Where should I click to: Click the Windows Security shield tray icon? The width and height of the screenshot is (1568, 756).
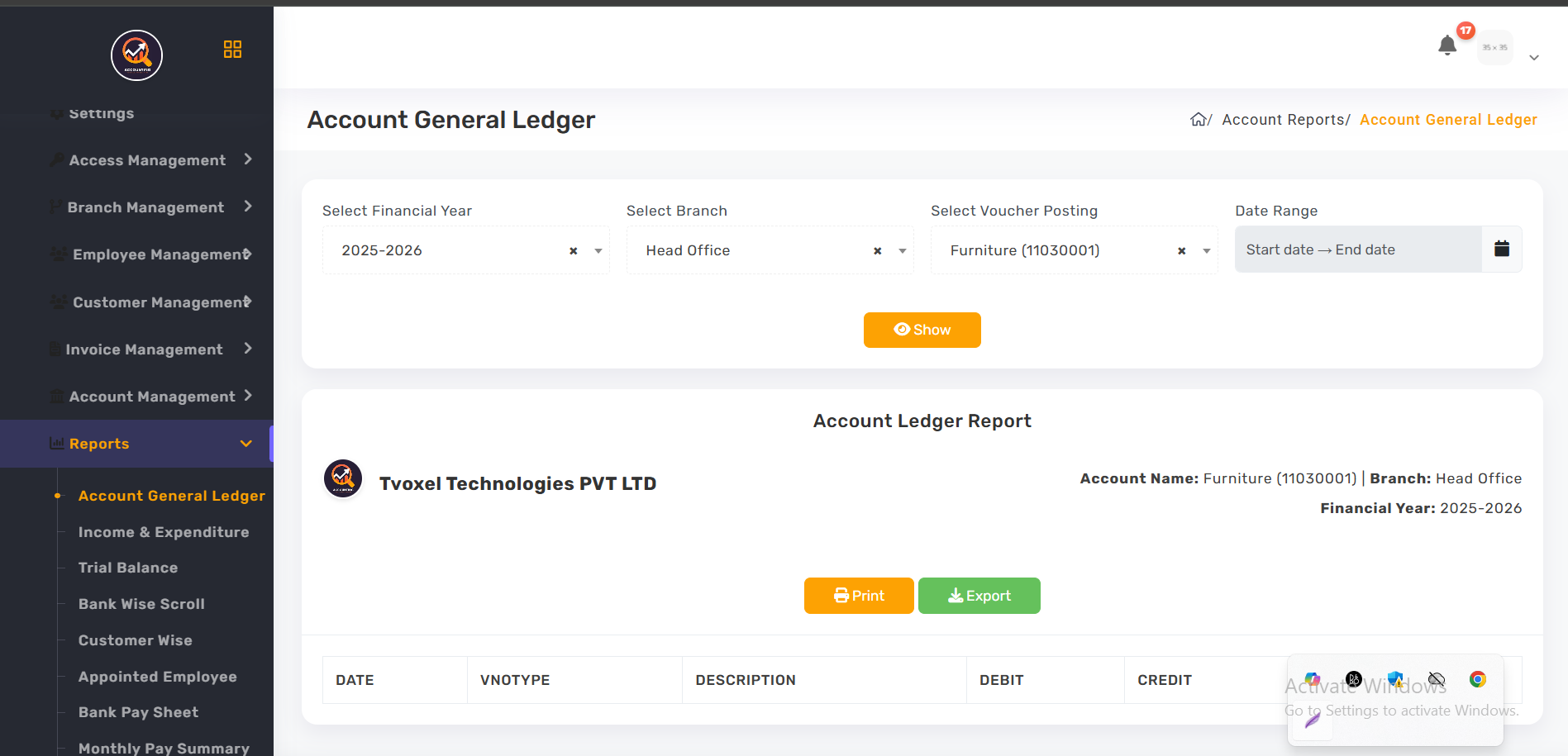tap(1395, 679)
